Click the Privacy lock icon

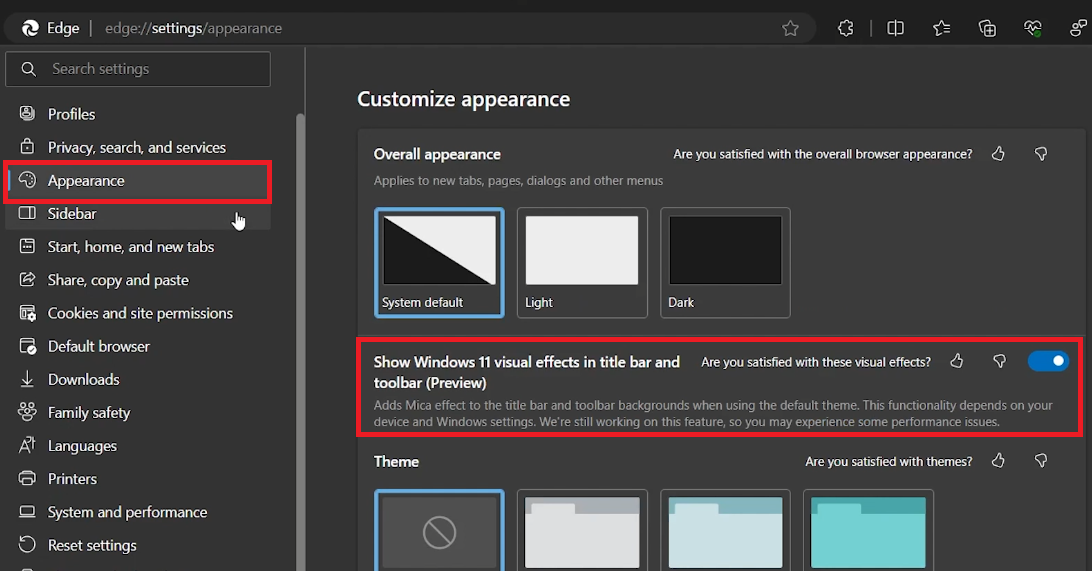click(27, 146)
